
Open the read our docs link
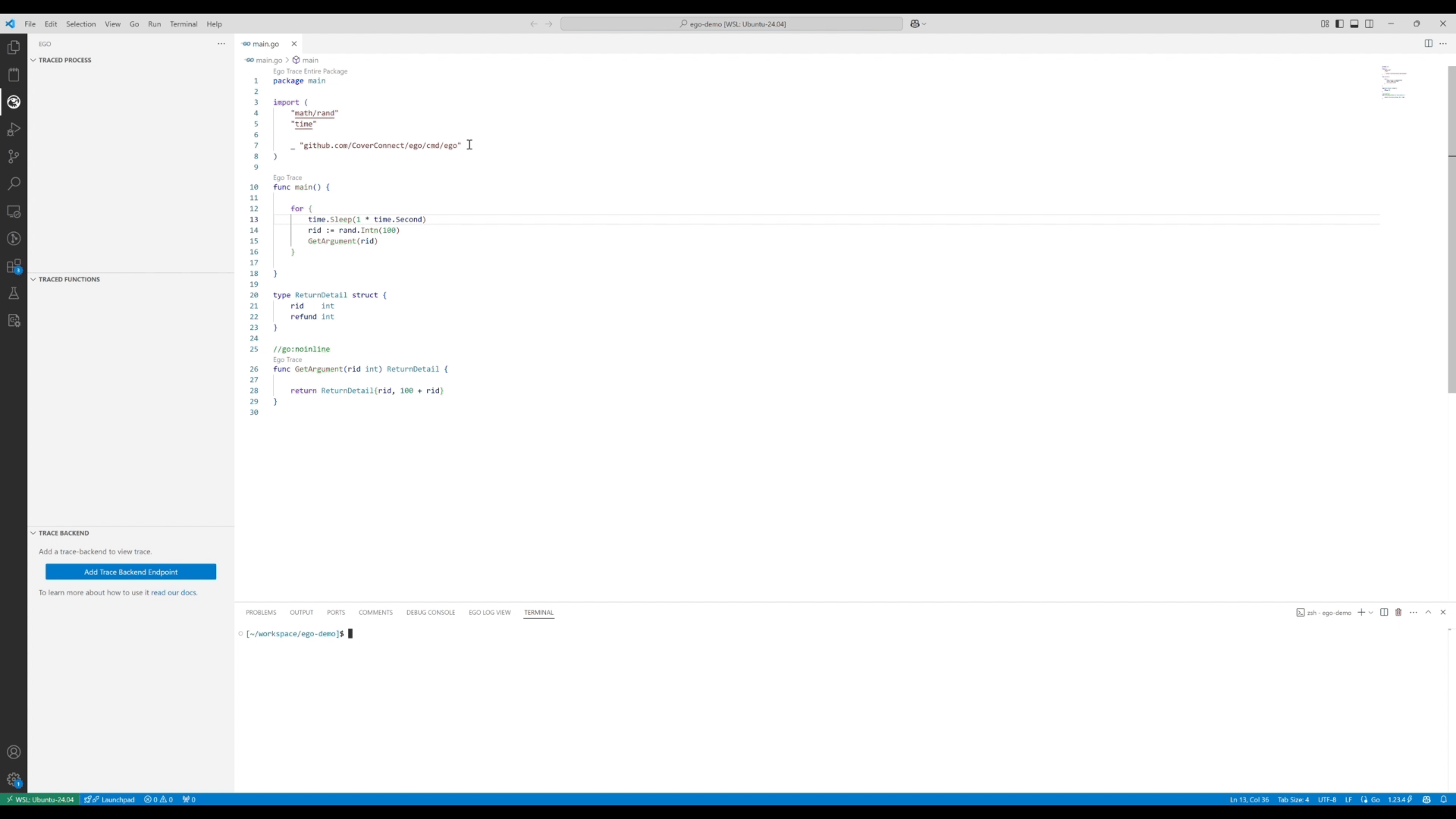174,592
